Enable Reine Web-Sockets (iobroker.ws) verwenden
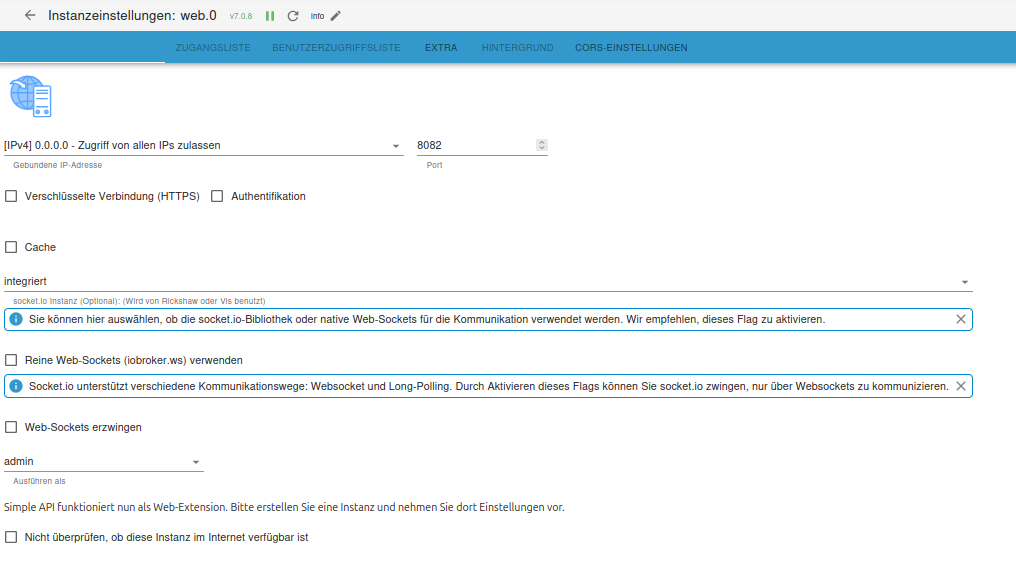The image size is (1016, 567). pos(11,360)
